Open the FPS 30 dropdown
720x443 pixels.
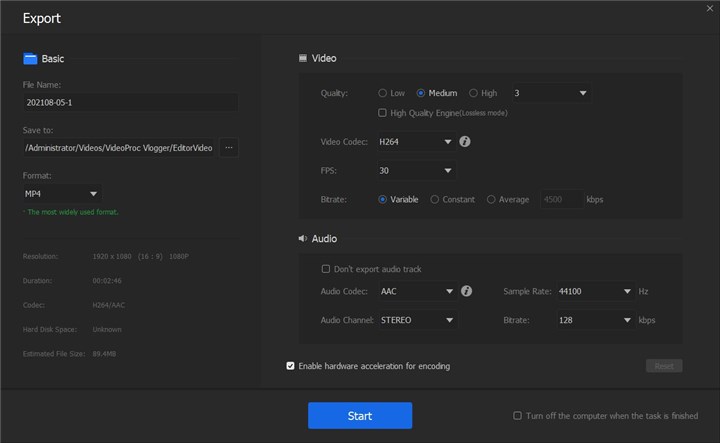coord(416,171)
